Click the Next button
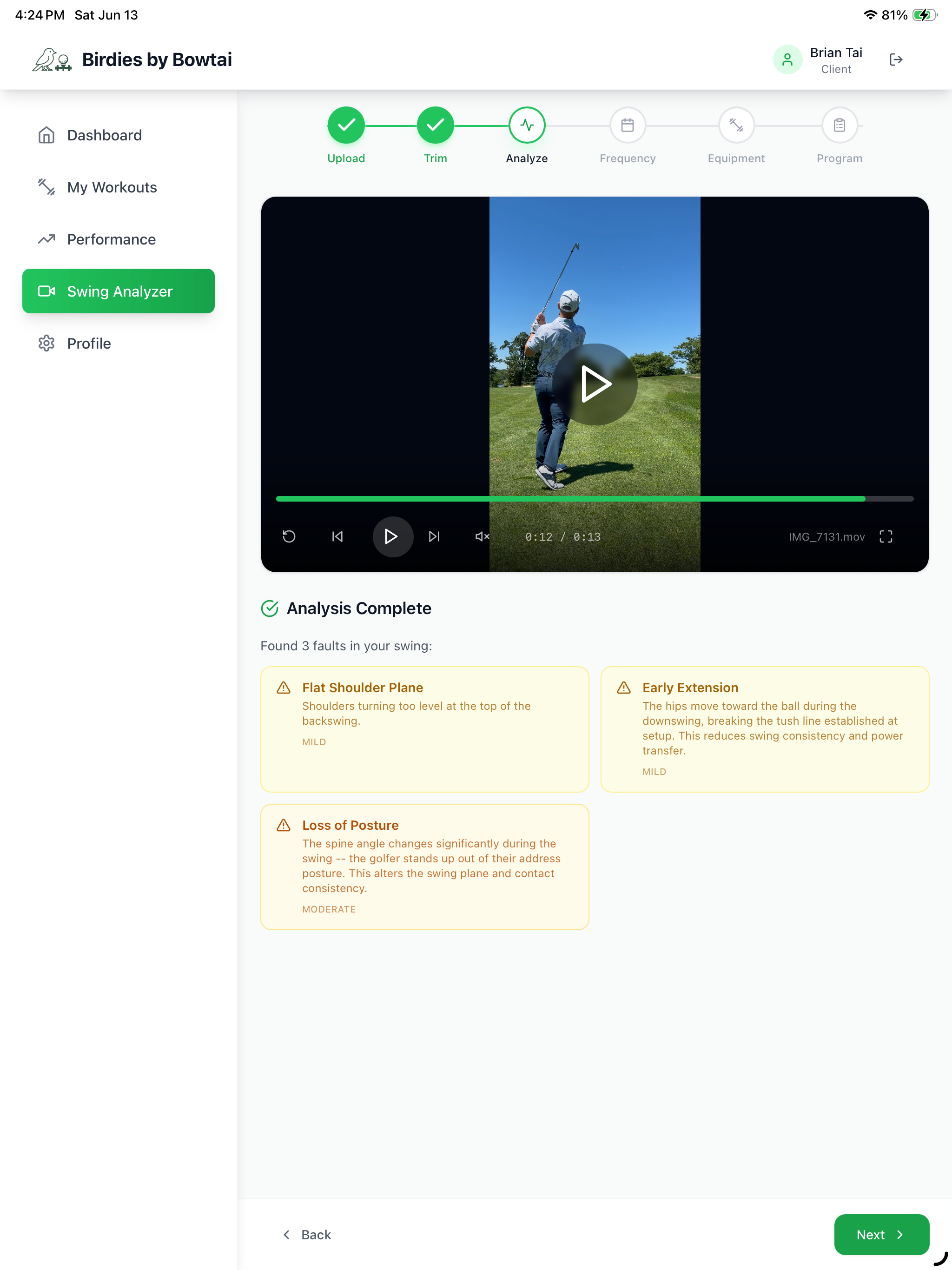952x1270 pixels. [x=881, y=1235]
